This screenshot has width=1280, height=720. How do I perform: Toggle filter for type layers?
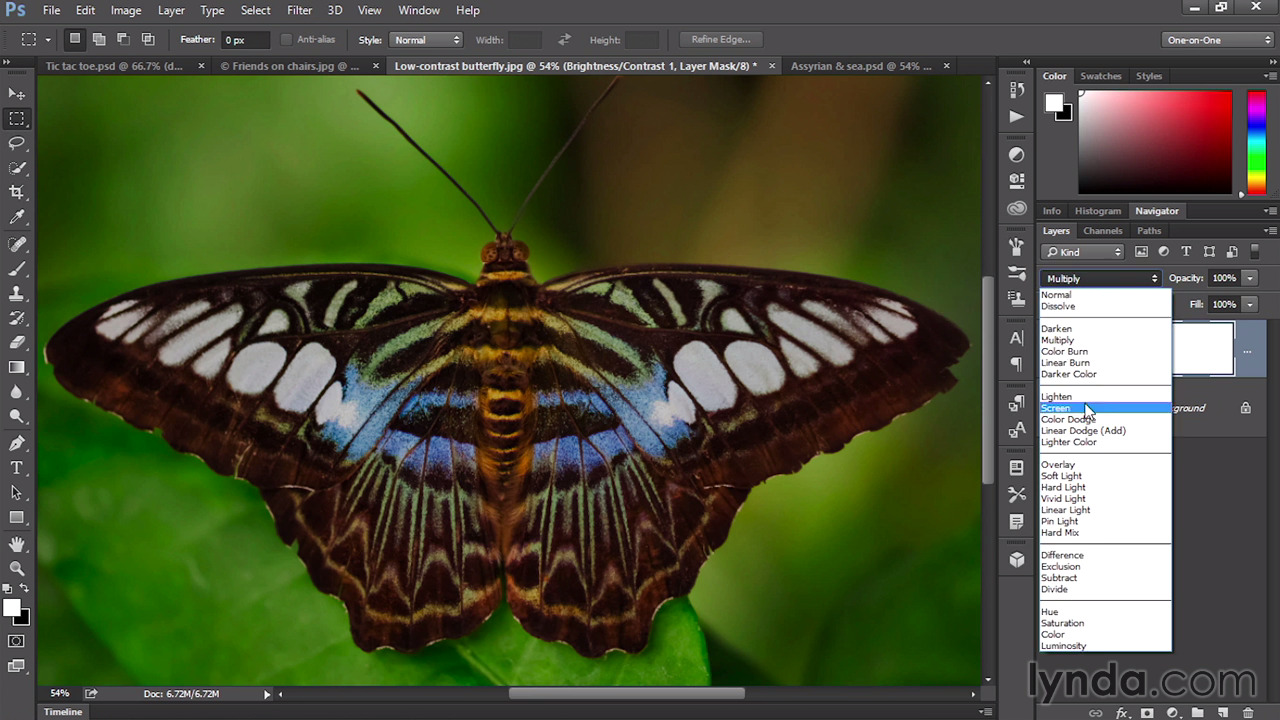point(1186,252)
